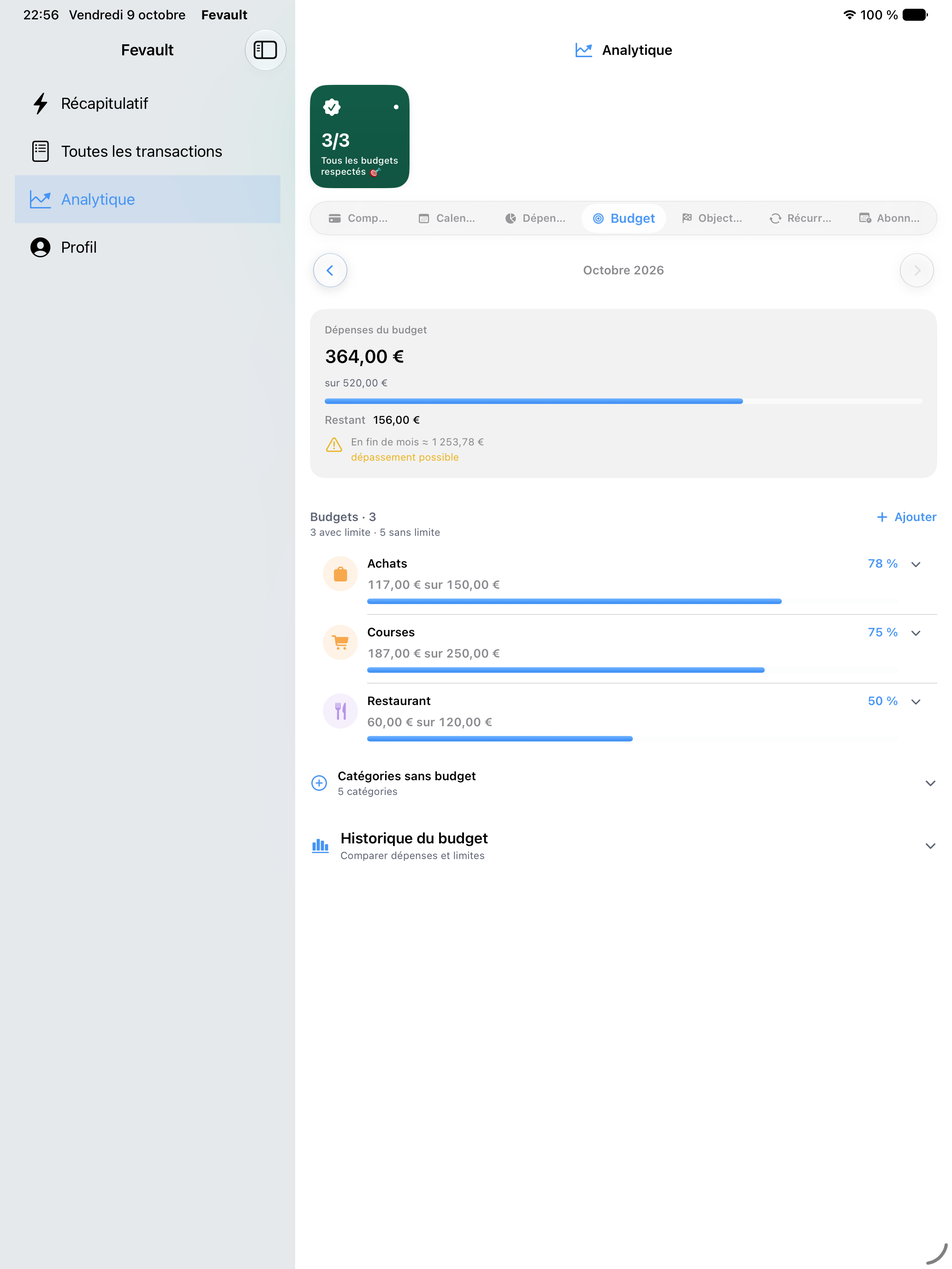Click the dépassement possible warning text
The width and height of the screenshot is (952, 1269).
coord(405,457)
